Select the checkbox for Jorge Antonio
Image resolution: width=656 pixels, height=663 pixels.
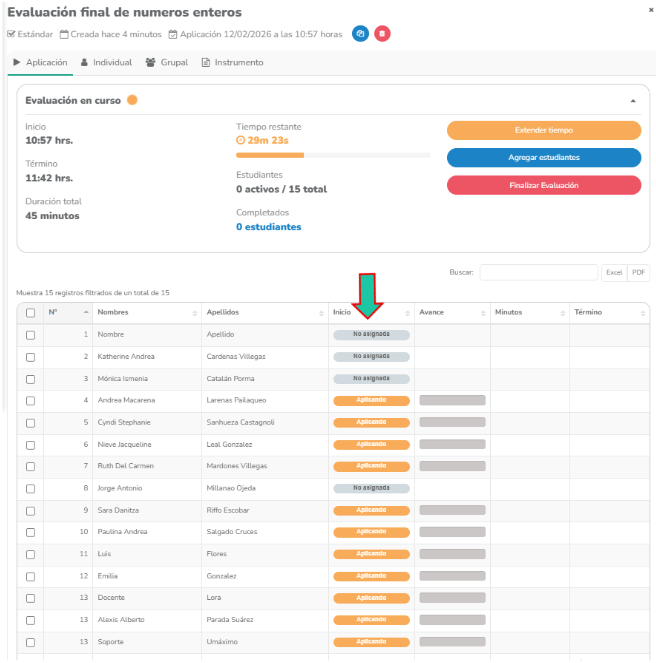(30, 488)
